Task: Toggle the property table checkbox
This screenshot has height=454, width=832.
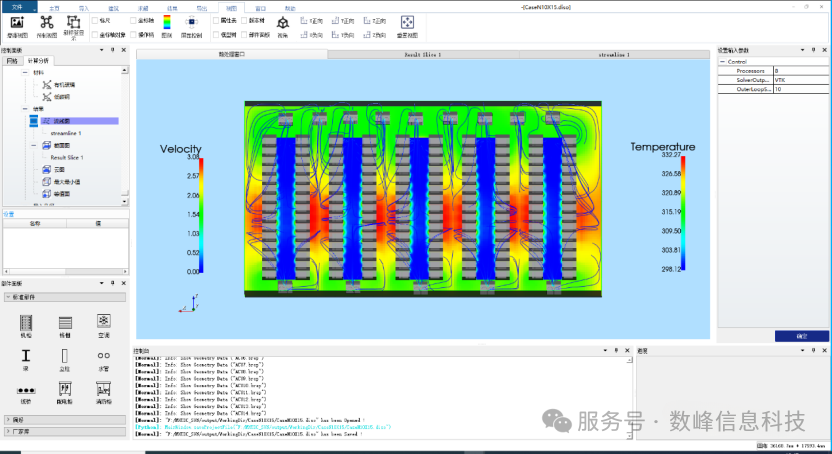Action: (216, 21)
